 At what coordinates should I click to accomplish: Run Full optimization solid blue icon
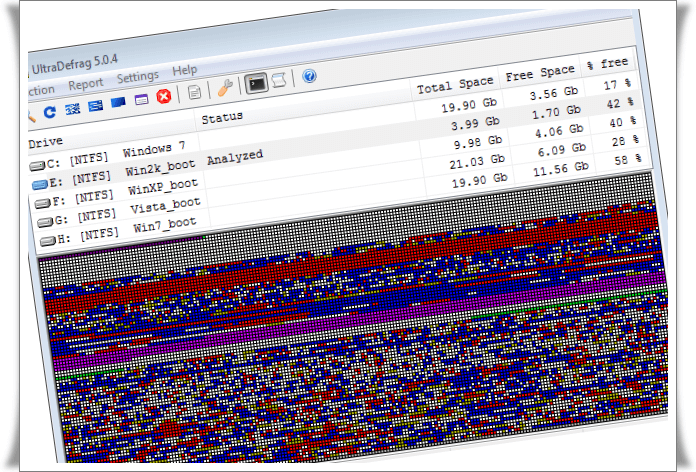[x=118, y=103]
